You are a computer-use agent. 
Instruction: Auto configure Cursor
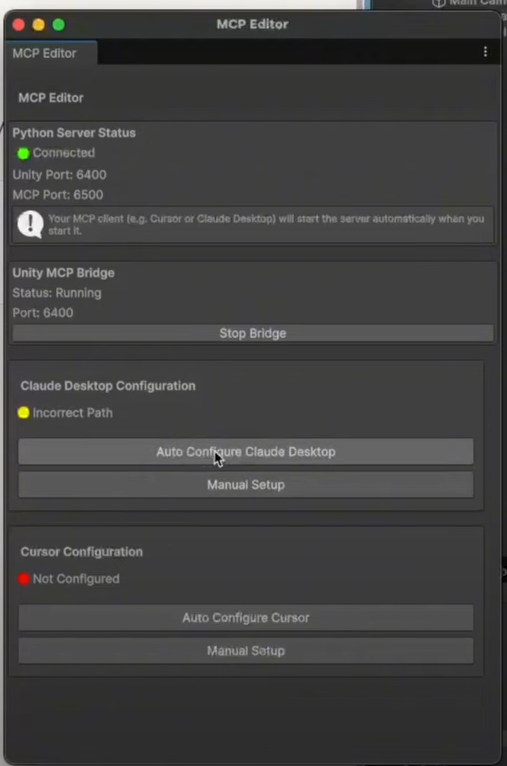point(246,617)
